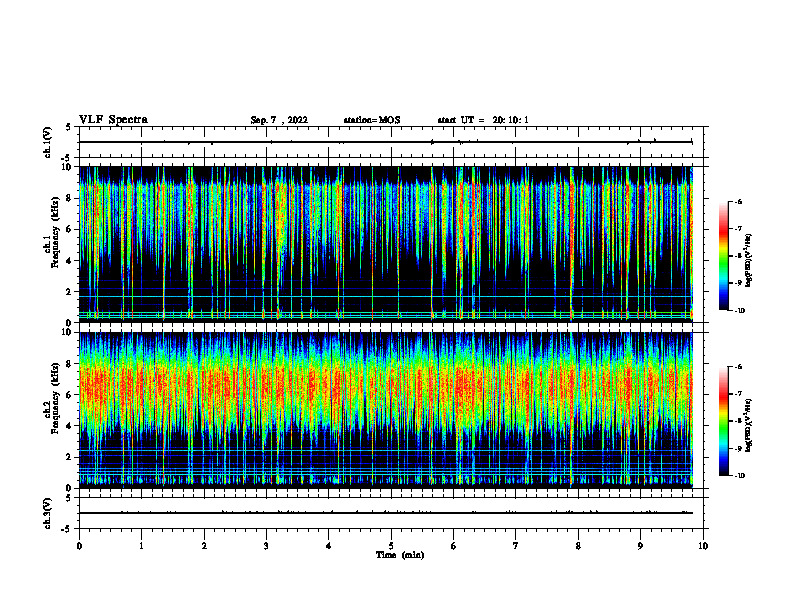This screenshot has width=792, height=612.
Task: Click the "-7" tick on ch.2 color bar
Action: 738,394
